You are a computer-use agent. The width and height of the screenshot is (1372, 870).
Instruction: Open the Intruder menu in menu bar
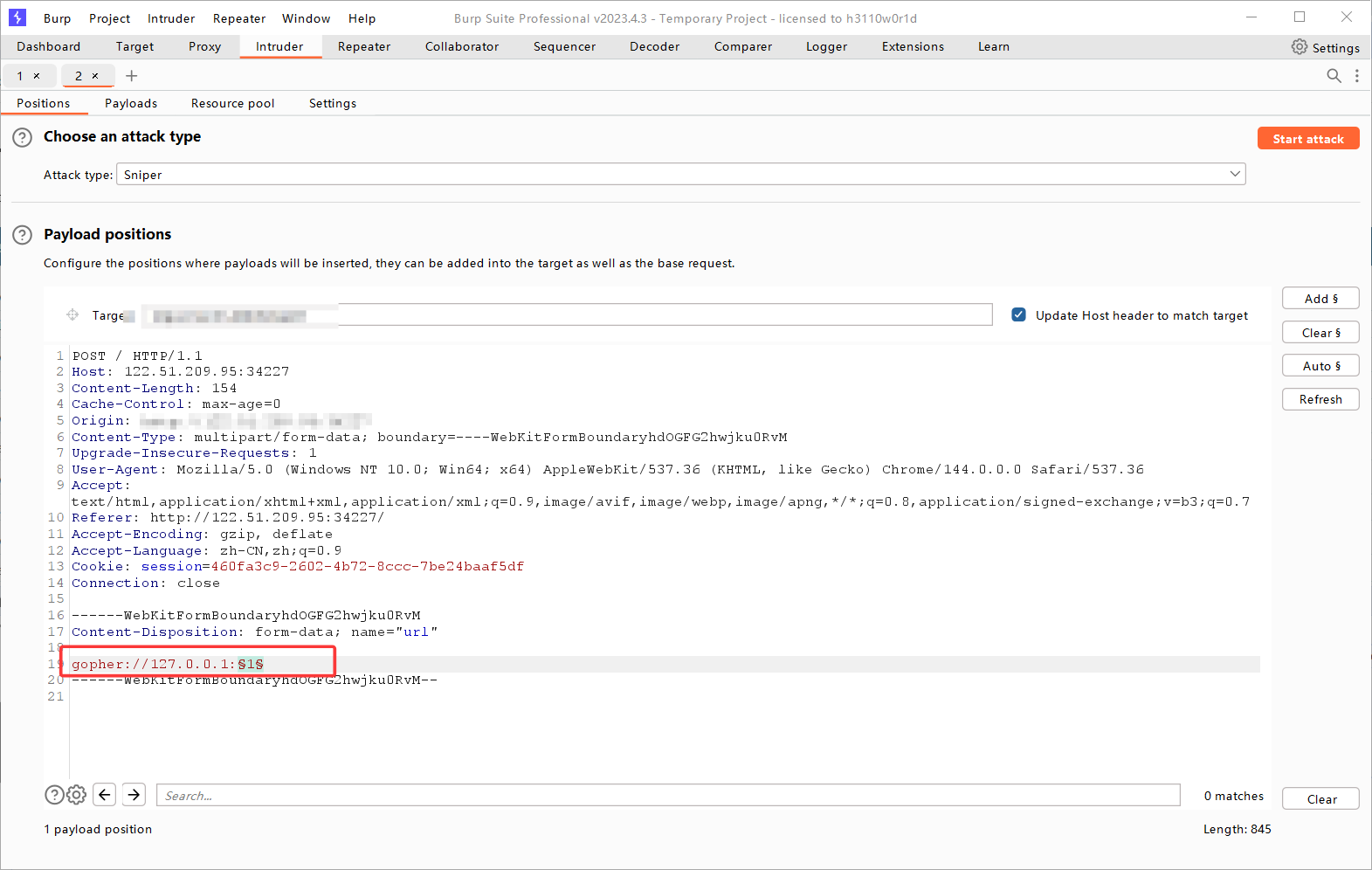tap(171, 18)
